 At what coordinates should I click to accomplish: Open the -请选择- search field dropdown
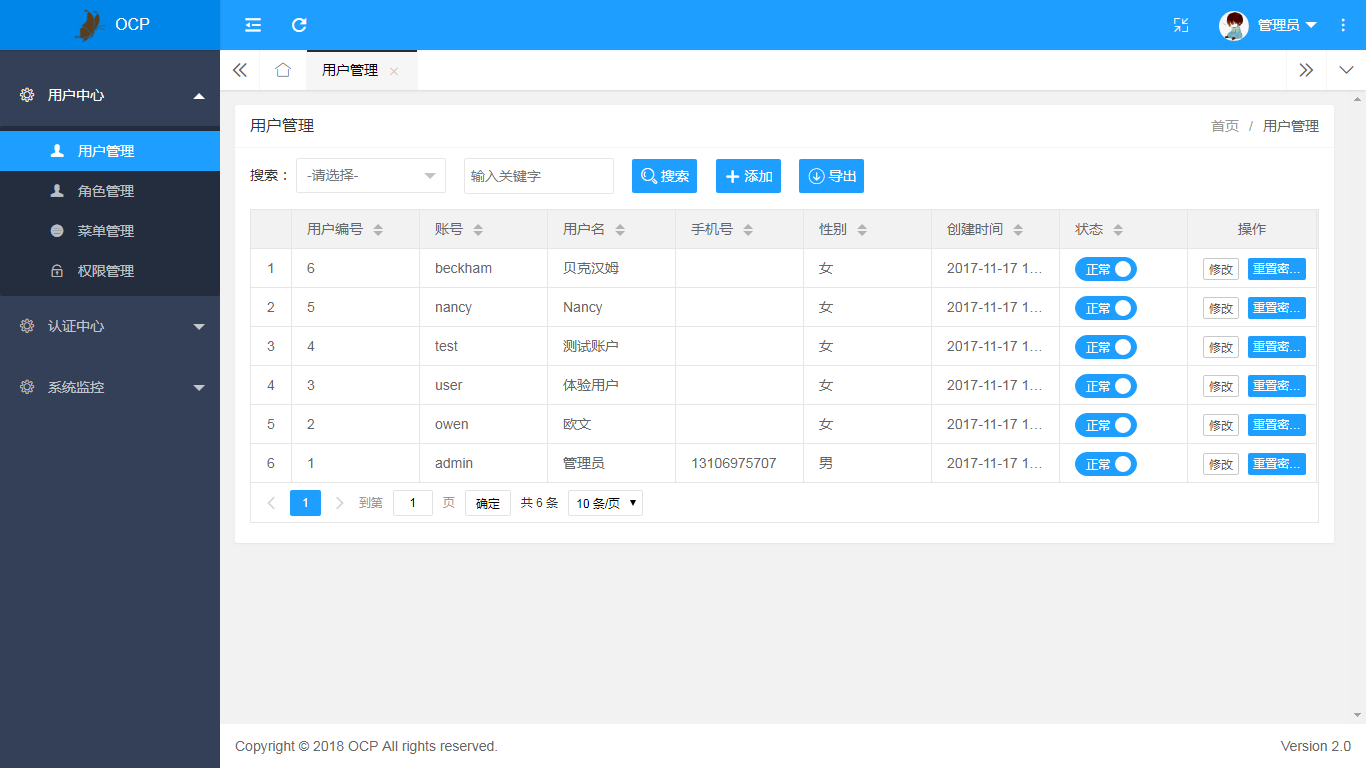tap(371, 176)
